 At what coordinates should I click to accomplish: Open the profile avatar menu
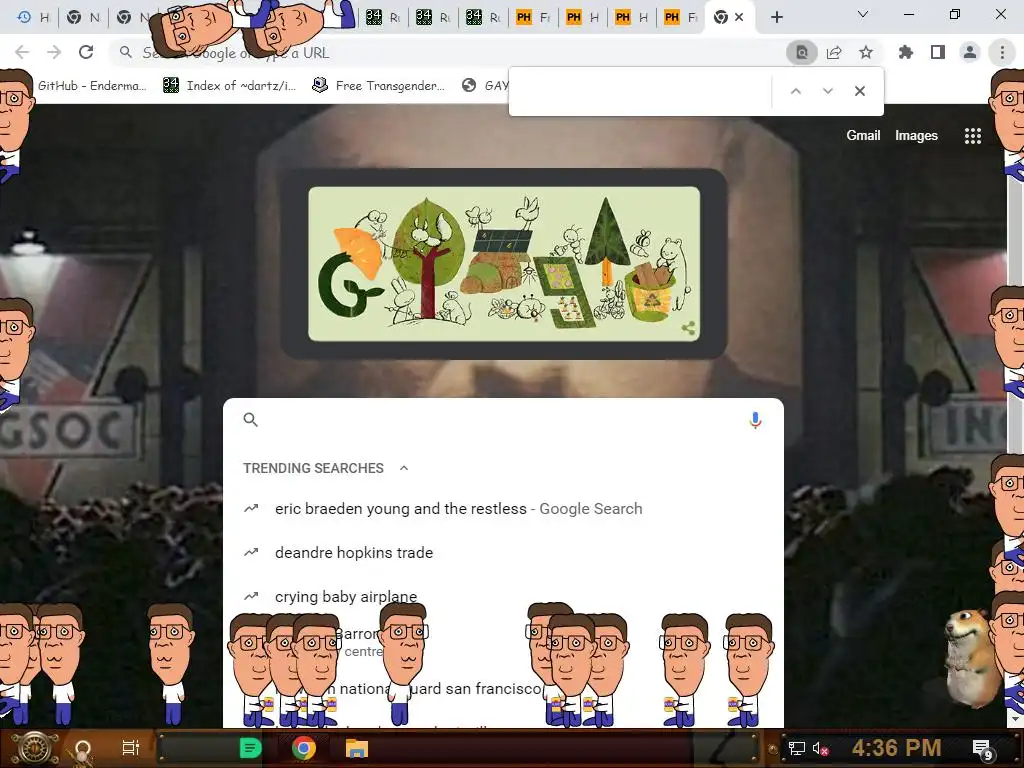[970, 52]
